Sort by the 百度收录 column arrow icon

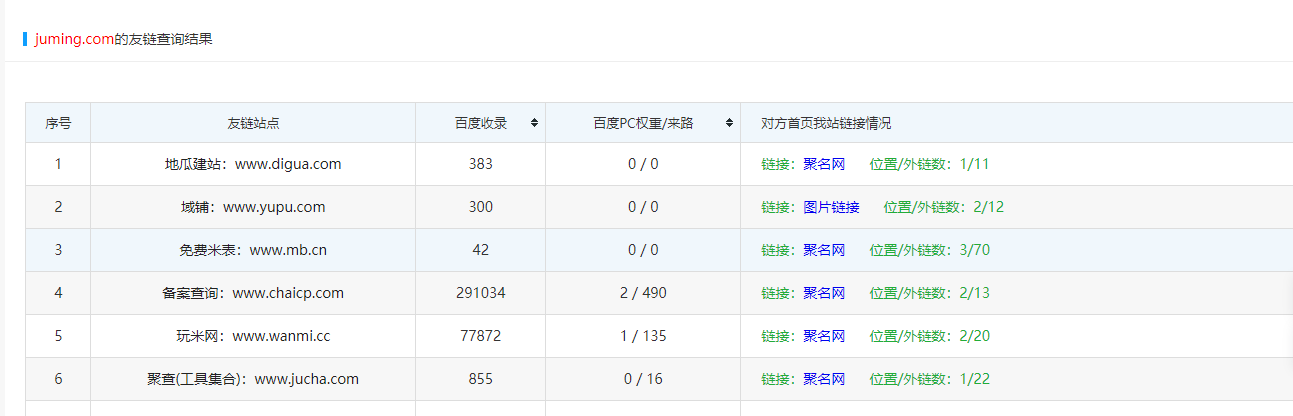(534, 123)
